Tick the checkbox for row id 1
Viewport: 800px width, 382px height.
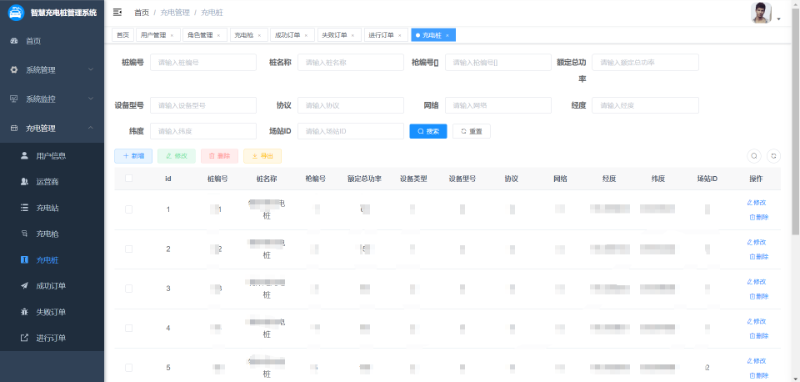click(129, 209)
